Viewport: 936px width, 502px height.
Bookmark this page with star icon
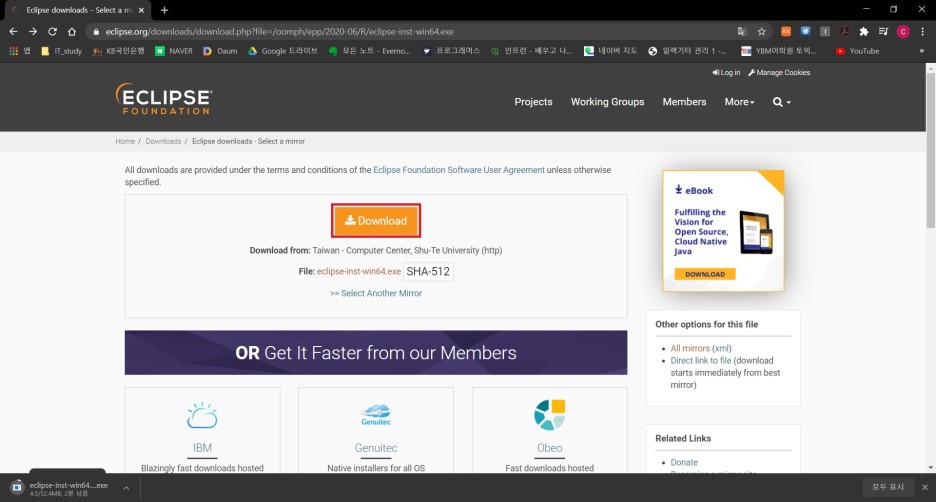coord(762,32)
